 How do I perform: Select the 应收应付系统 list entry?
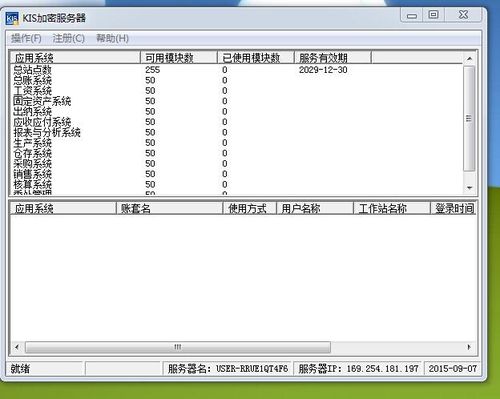point(42,122)
